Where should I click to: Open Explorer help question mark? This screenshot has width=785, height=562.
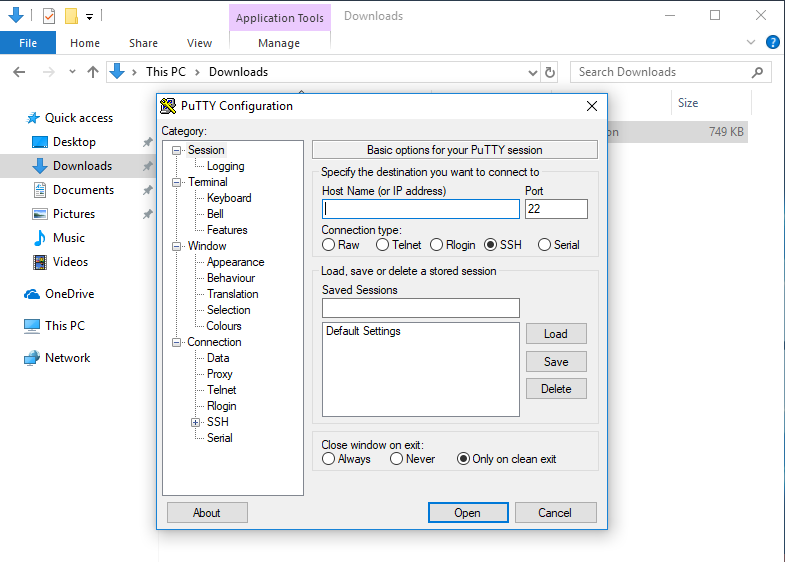pos(772,42)
